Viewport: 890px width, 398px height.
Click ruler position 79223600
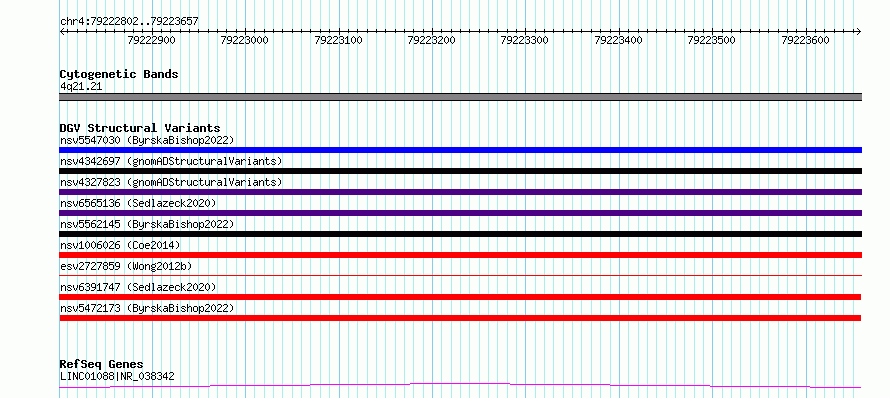coord(805,40)
